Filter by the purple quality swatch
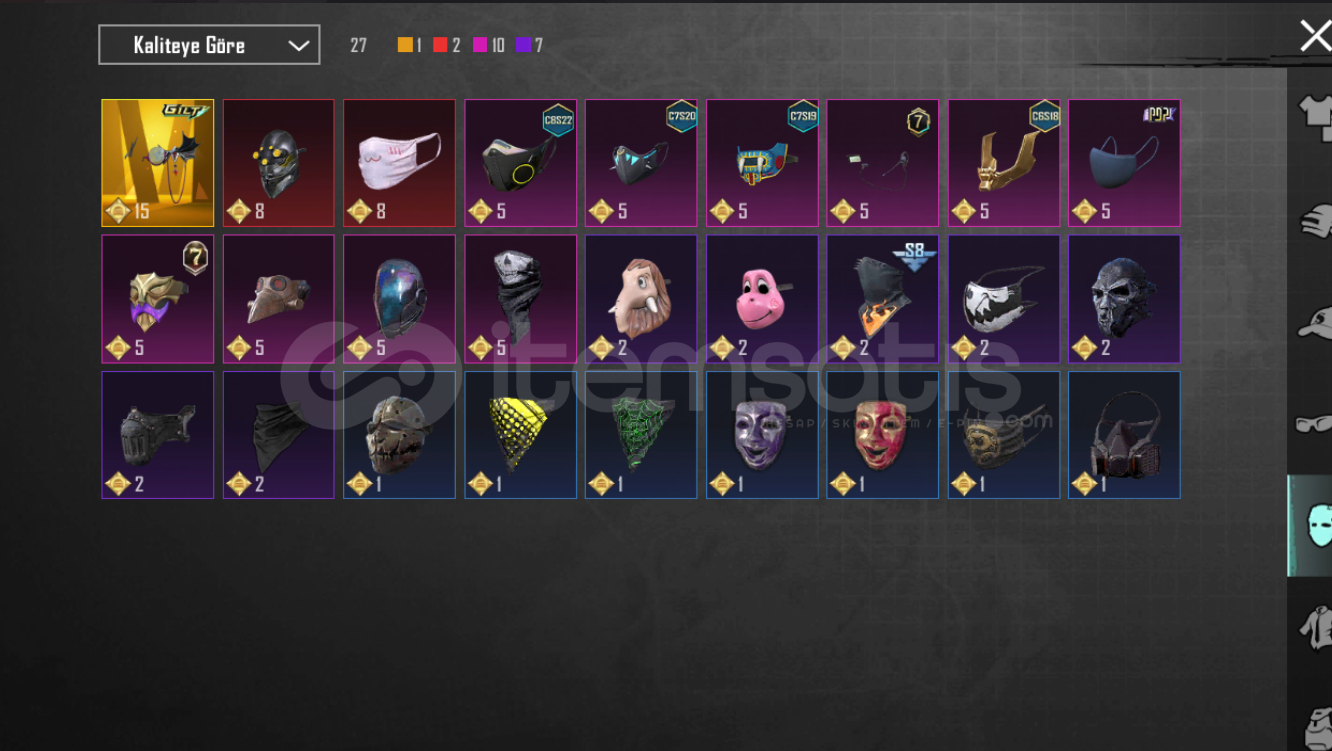1332x751 pixels. (x=523, y=45)
